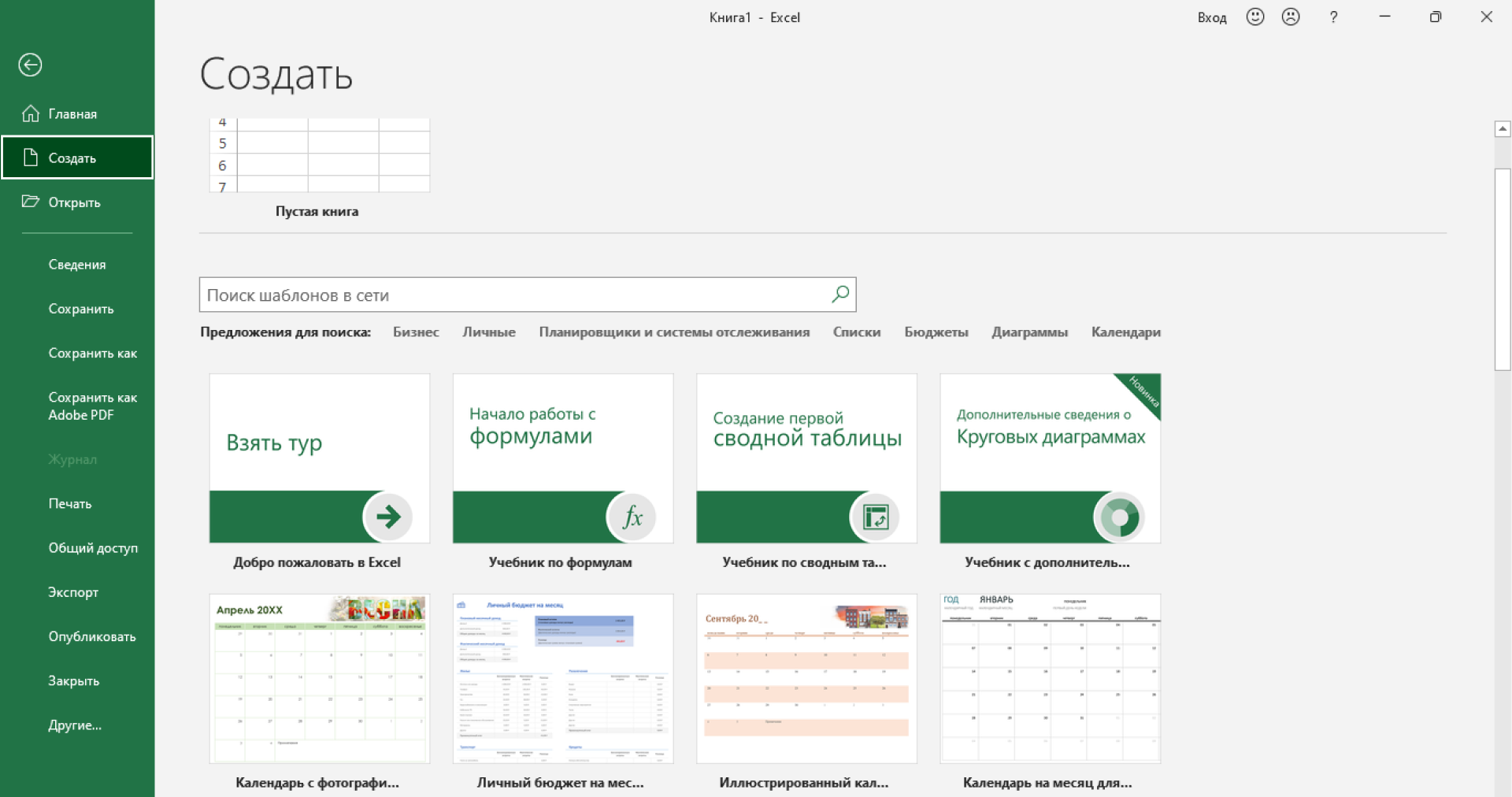Click the magnifier search icon
The width and height of the screenshot is (1512, 797).
pyautogui.click(x=840, y=295)
